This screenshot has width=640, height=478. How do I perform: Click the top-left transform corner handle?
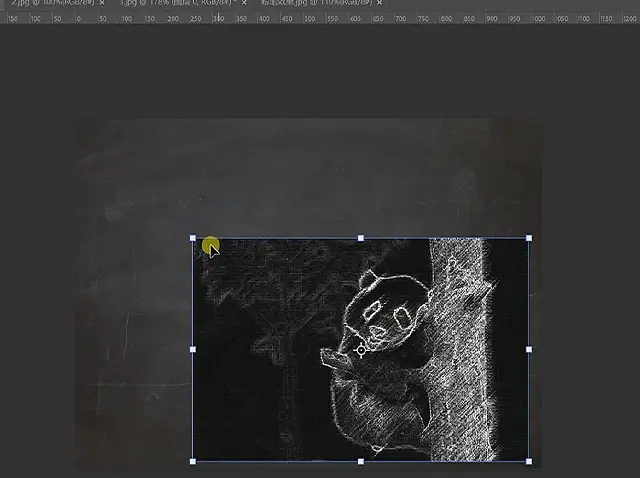tap(193, 238)
